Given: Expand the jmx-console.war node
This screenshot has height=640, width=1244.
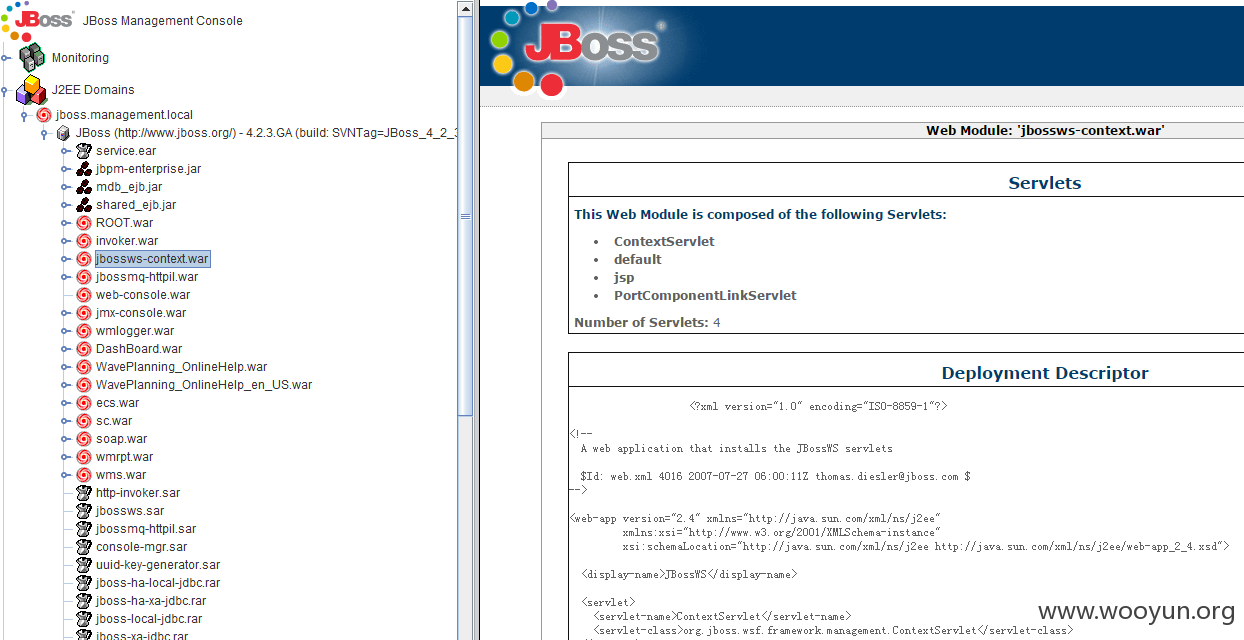Looking at the screenshot, I should coord(65,313).
